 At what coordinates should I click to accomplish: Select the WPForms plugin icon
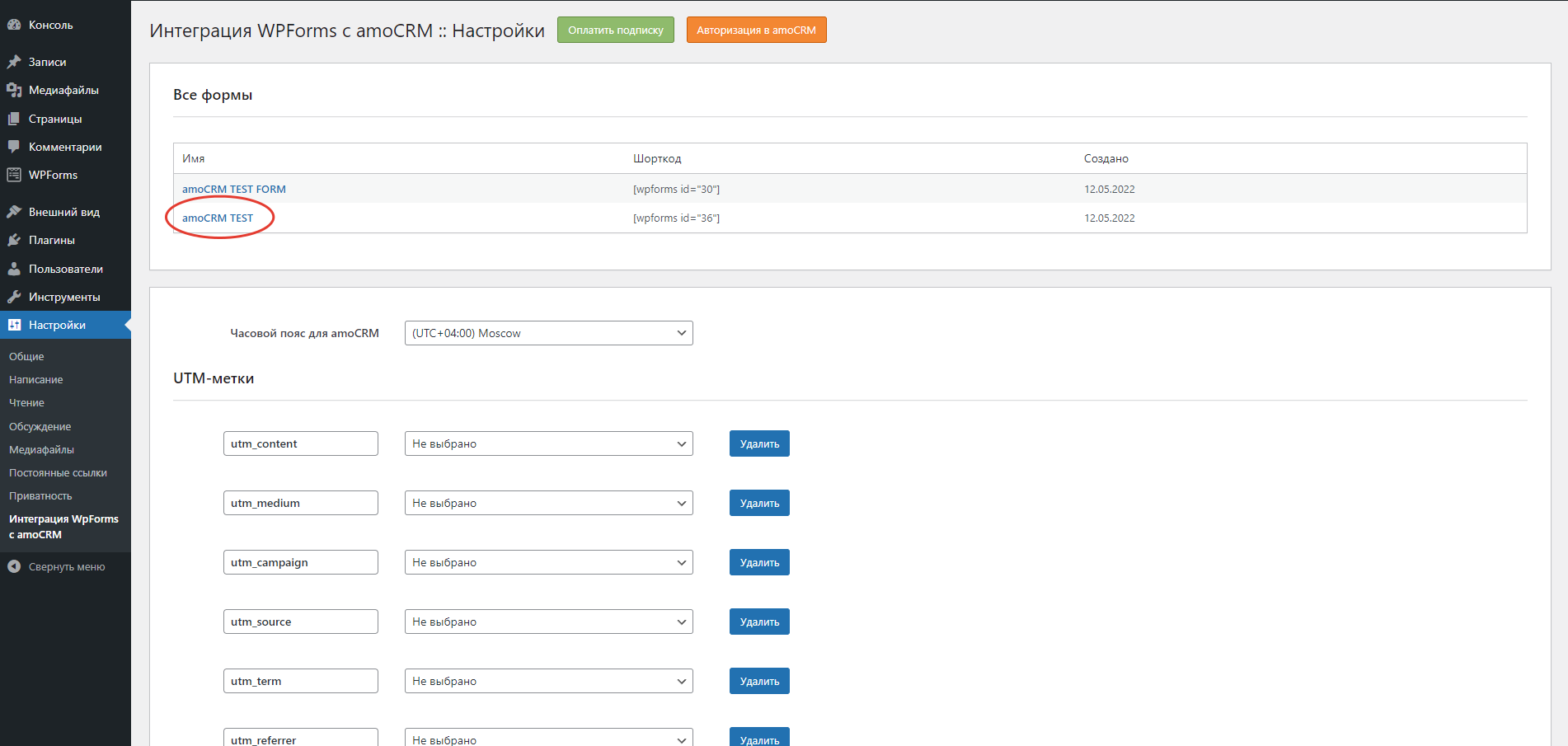[14, 174]
